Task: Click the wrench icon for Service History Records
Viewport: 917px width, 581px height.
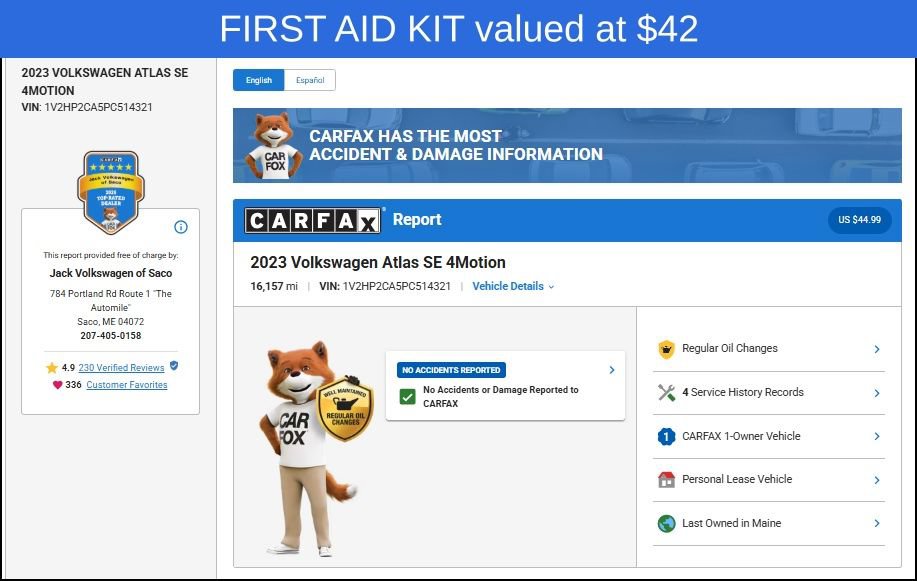Action: pyautogui.click(x=666, y=392)
